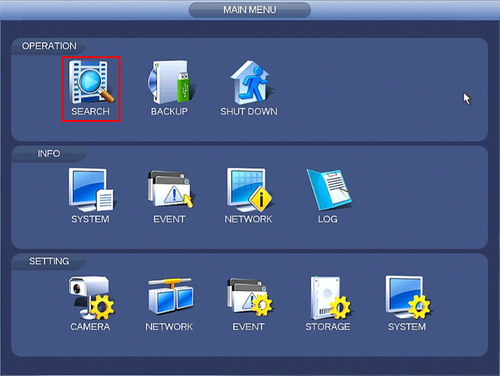Click the SHUT DOWN text label
This screenshot has height=376, width=500.
coord(249,111)
